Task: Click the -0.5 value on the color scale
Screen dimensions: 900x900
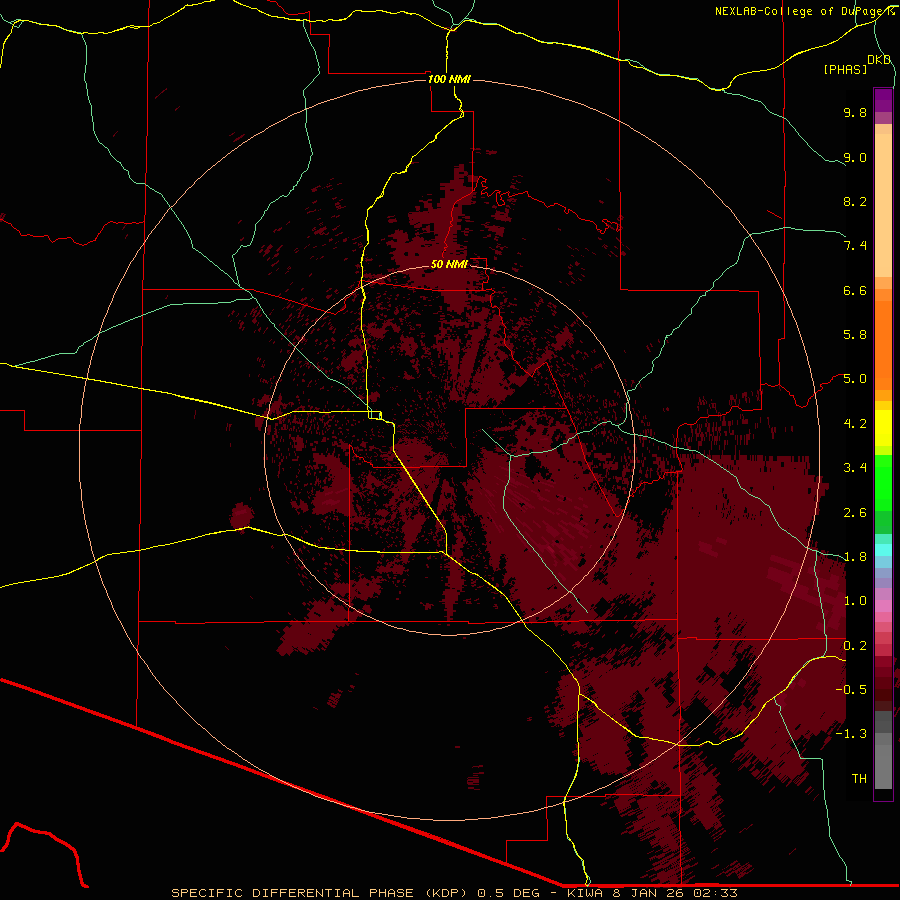Action: pyautogui.click(x=851, y=690)
